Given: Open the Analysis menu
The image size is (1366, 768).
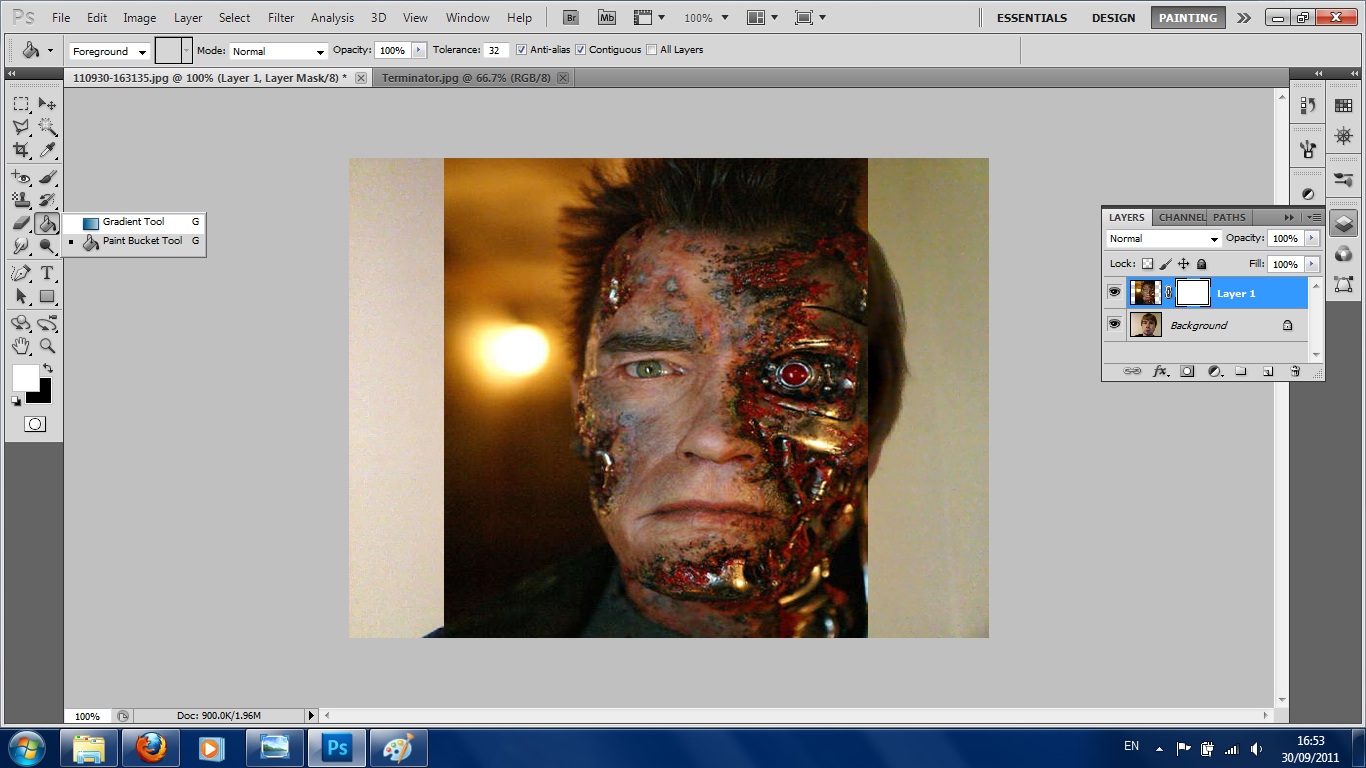Looking at the screenshot, I should (332, 18).
